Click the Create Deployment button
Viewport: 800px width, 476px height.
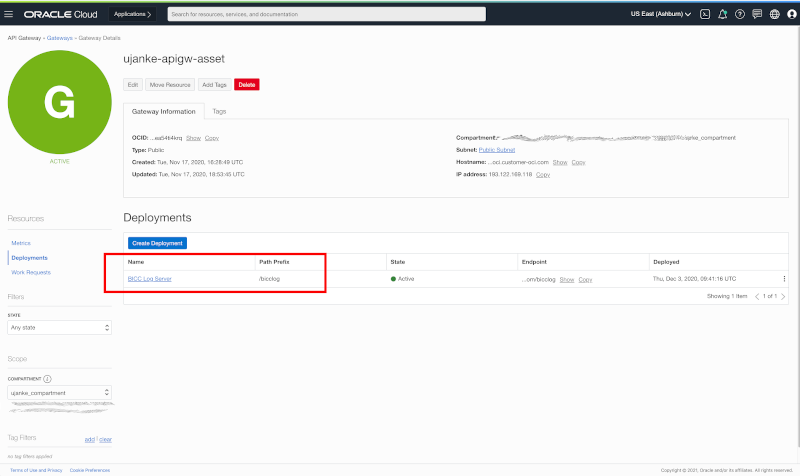coord(157,243)
